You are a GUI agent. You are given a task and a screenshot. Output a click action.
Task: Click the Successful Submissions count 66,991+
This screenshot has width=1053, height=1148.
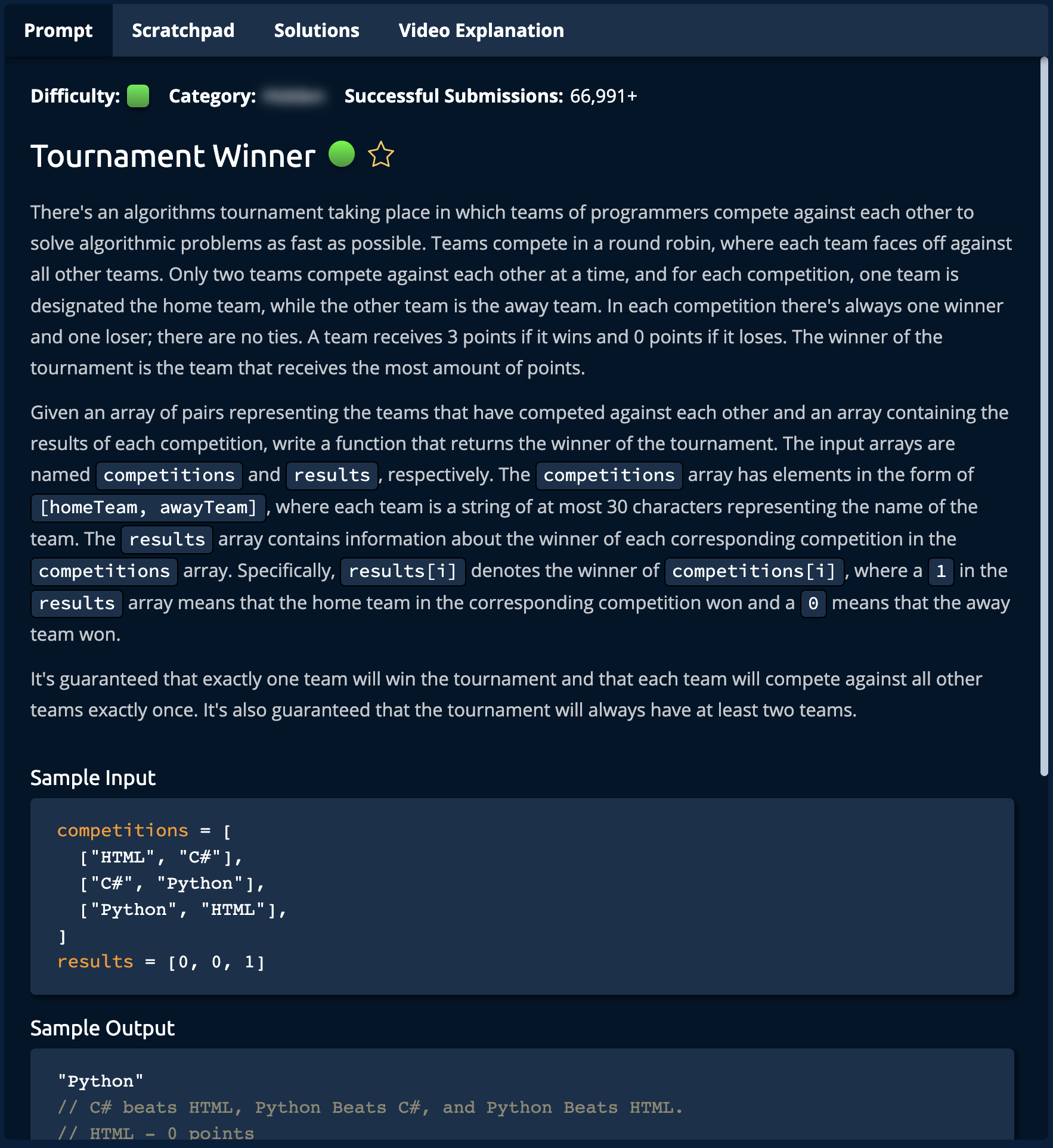coord(603,96)
